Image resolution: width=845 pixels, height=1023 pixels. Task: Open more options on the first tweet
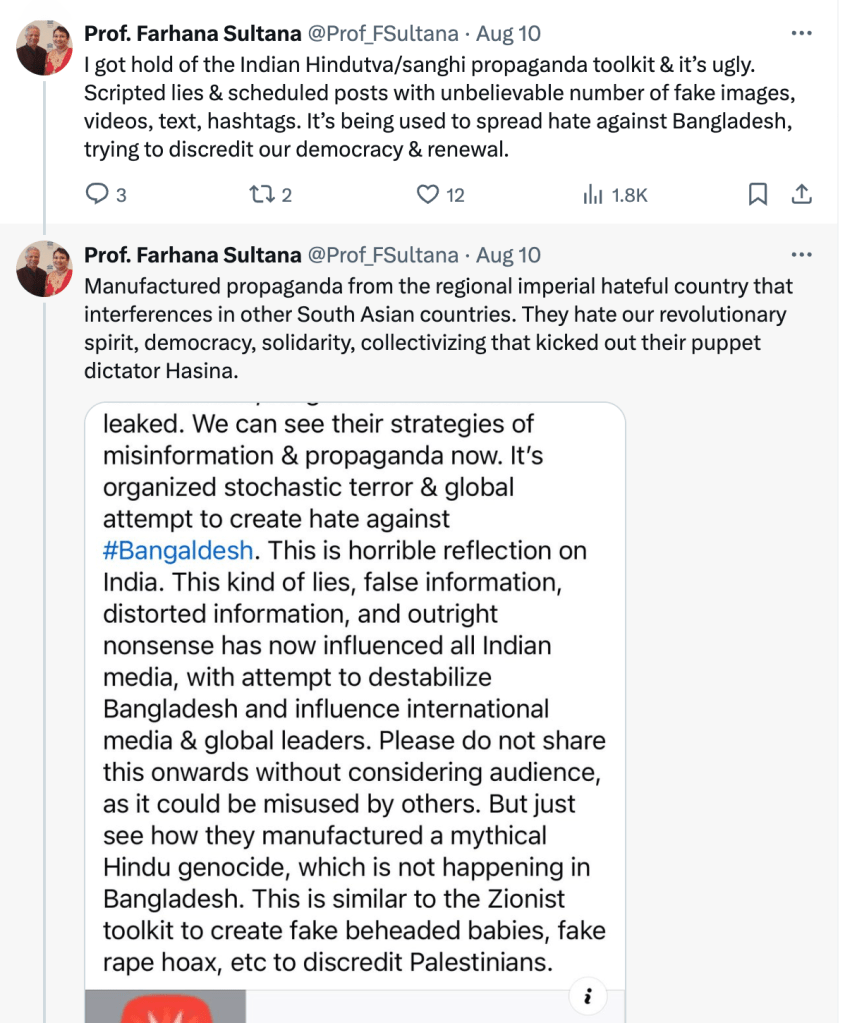[801, 33]
